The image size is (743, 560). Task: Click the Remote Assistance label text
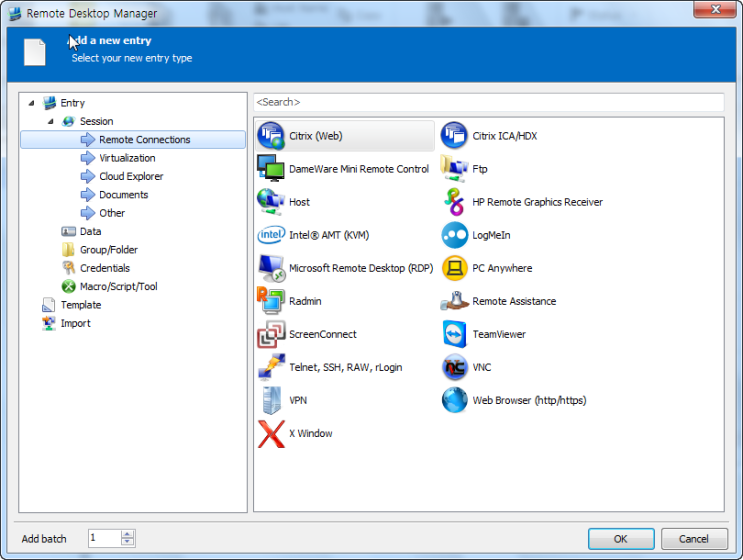pos(514,301)
